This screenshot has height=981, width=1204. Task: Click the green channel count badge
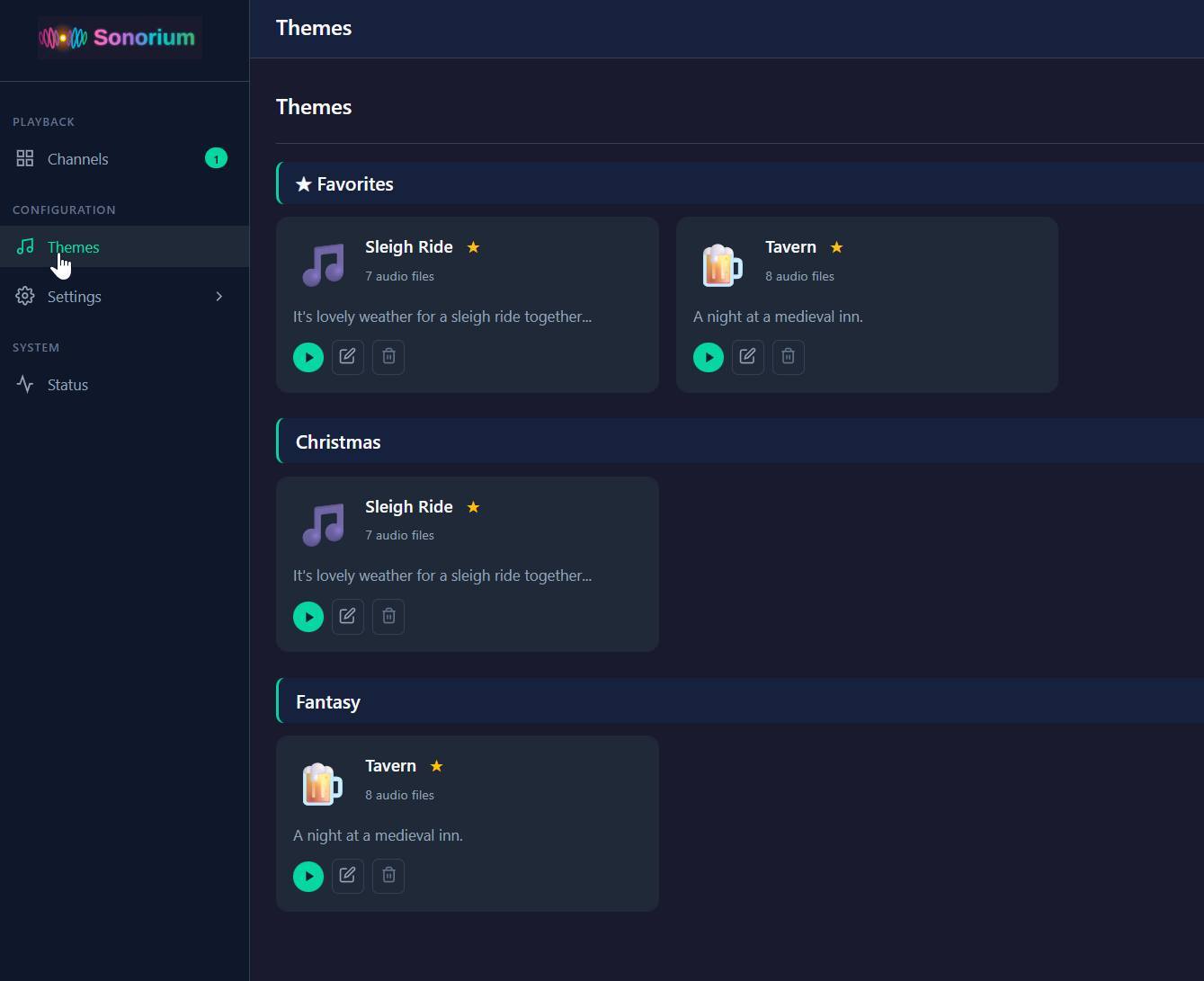point(216,158)
